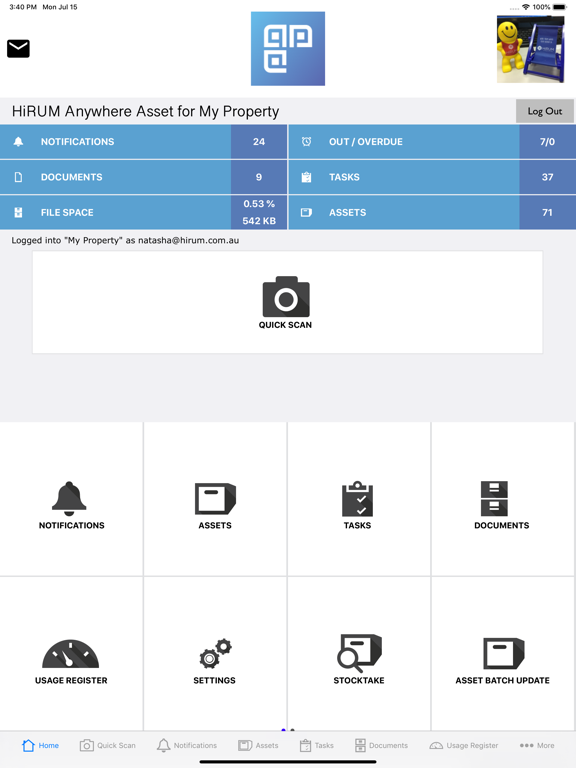Switch to the Tasks bottom tab
The width and height of the screenshot is (576, 768).
point(316,745)
